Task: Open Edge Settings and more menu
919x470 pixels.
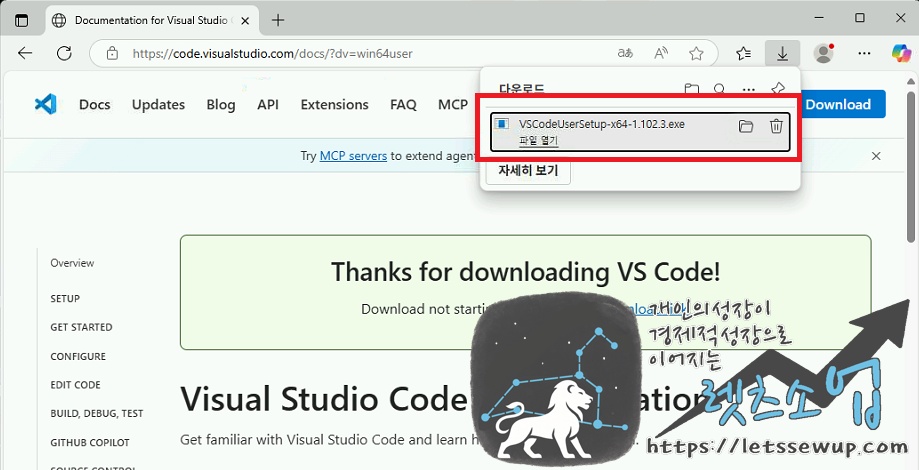Action: pos(864,54)
